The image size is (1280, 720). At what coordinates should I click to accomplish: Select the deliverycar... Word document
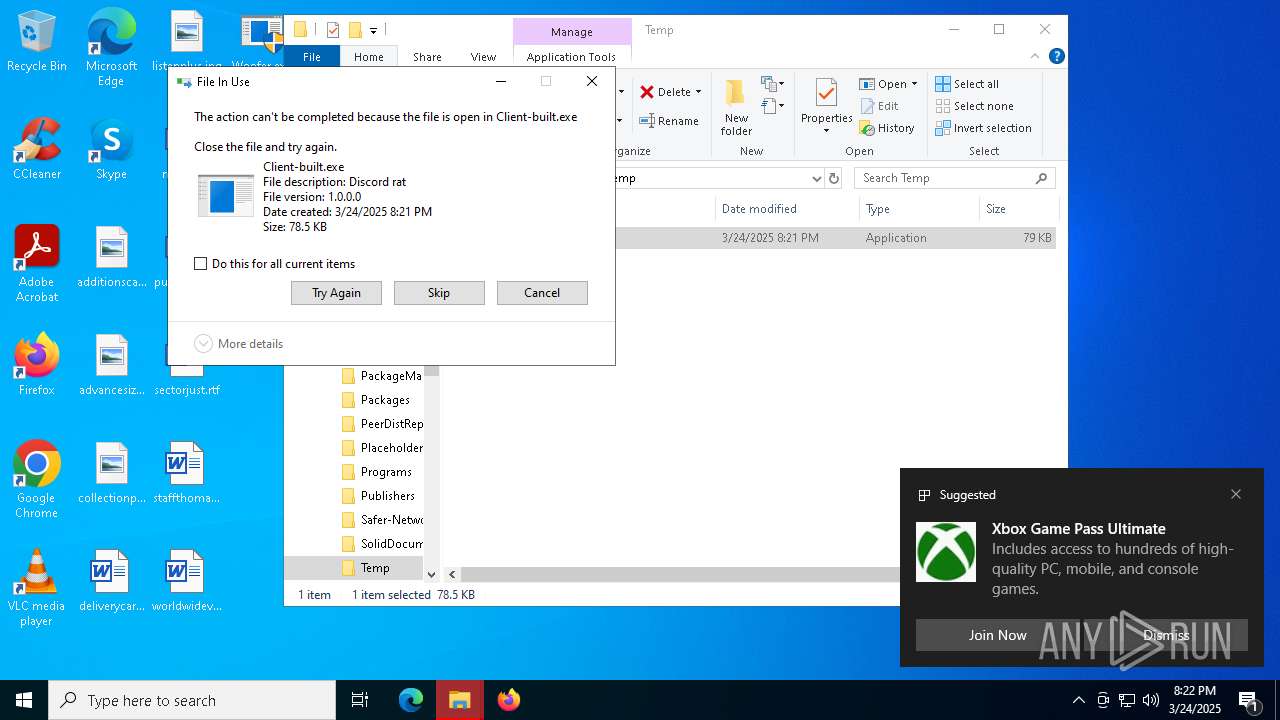coord(111,582)
